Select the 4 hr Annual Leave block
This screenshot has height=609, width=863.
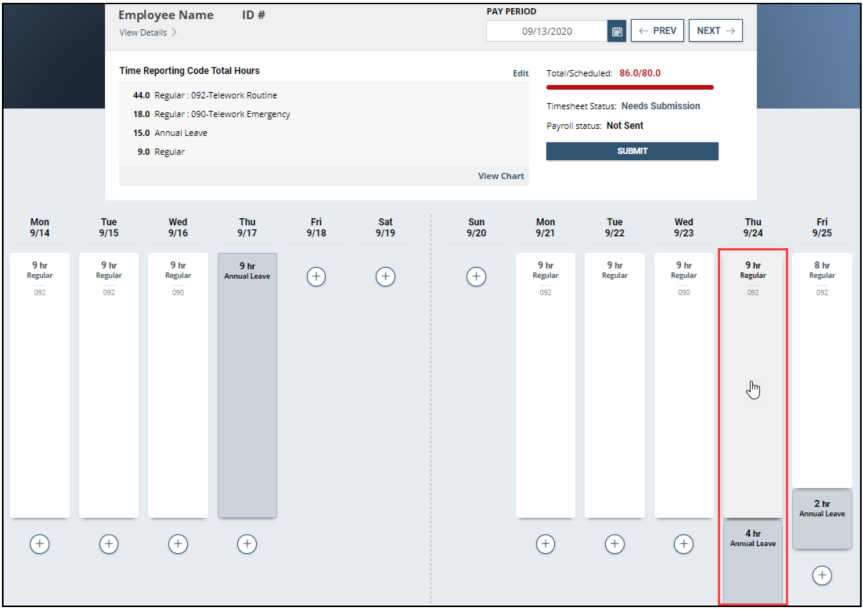(753, 560)
